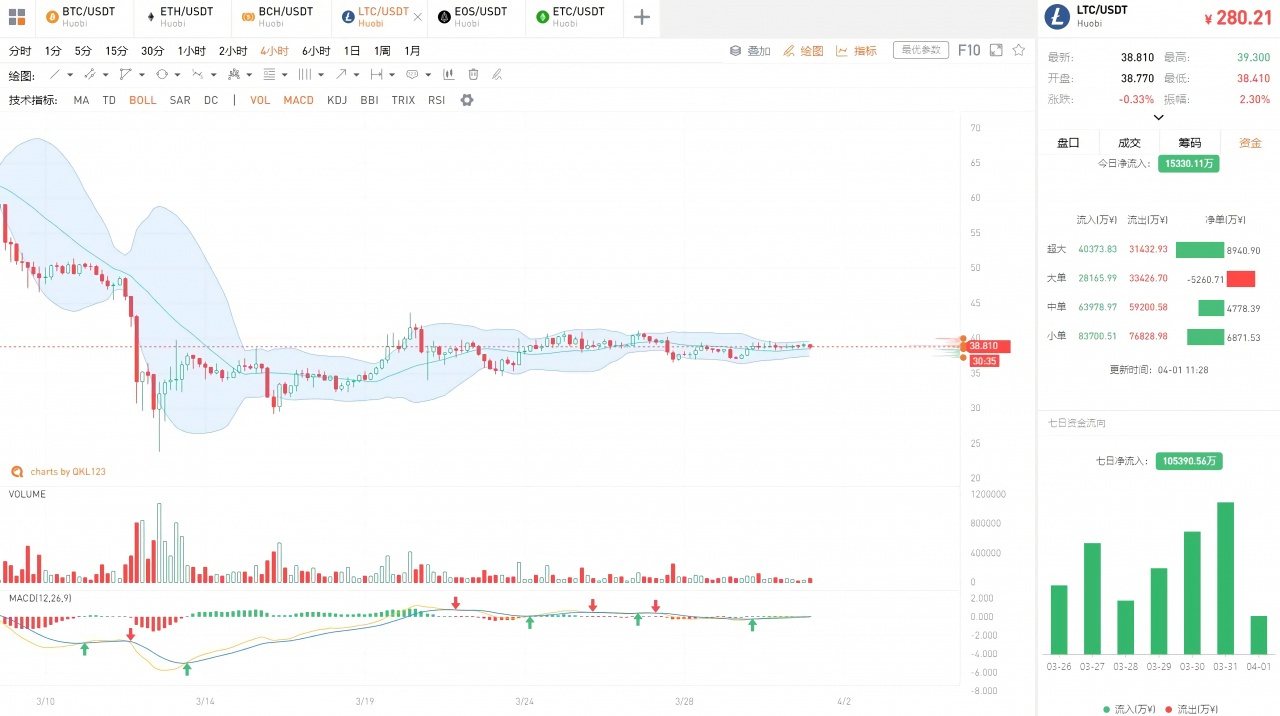Enable the BBI sub-indicator
1280x716 pixels.
click(369, 100)
